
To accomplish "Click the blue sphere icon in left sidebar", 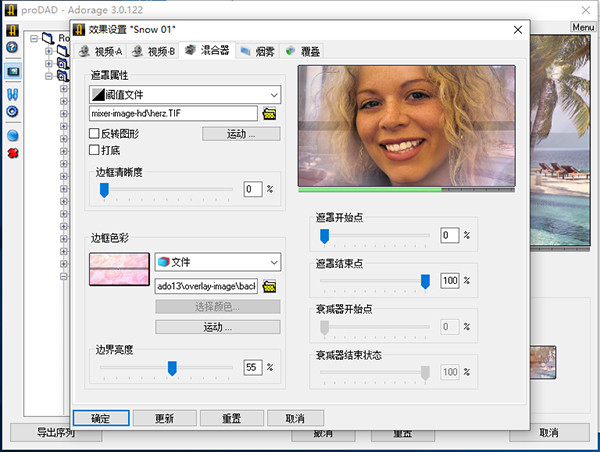I will 12,135.
